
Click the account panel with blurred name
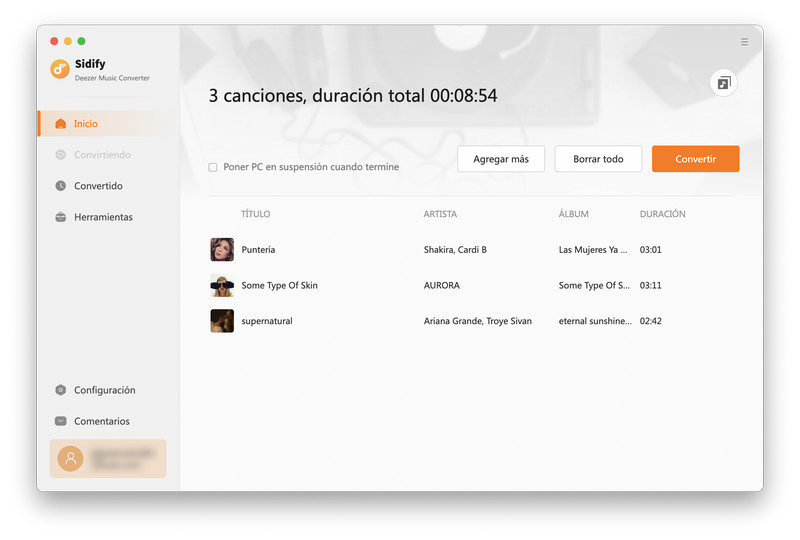coord(108,458)
